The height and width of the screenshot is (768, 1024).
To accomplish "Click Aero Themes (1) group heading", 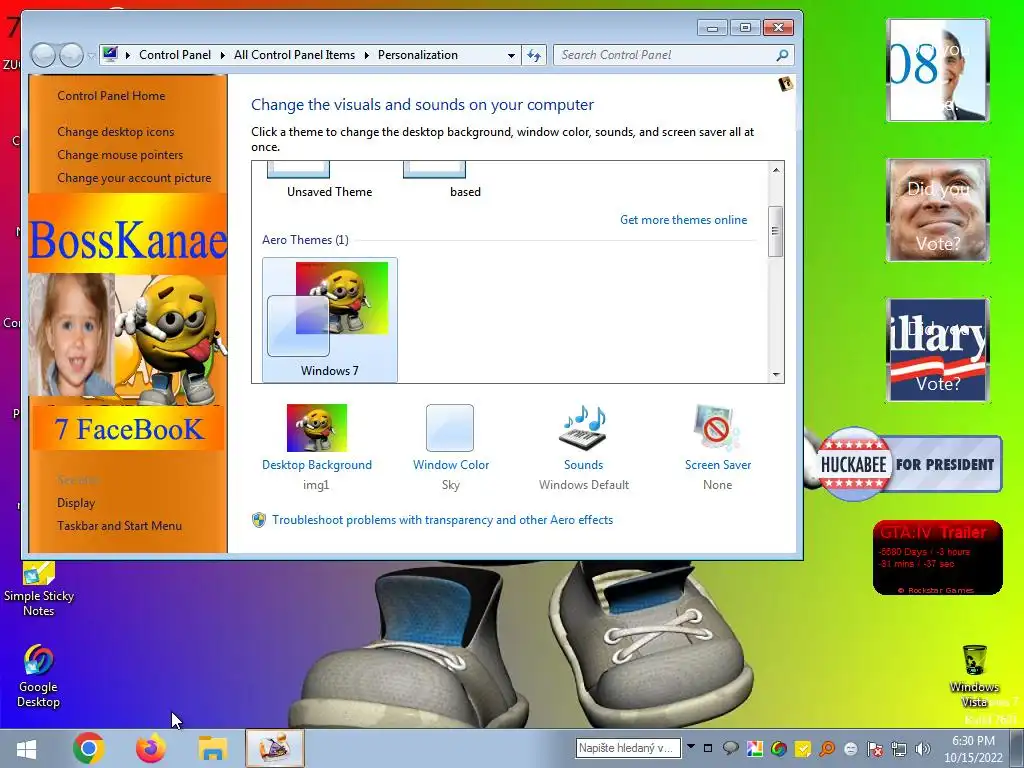I will tap(305, 240).
